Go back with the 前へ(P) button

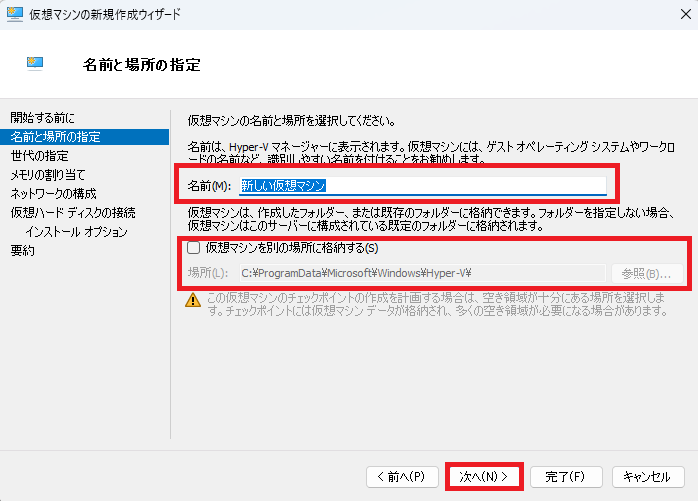click(402, 477)
